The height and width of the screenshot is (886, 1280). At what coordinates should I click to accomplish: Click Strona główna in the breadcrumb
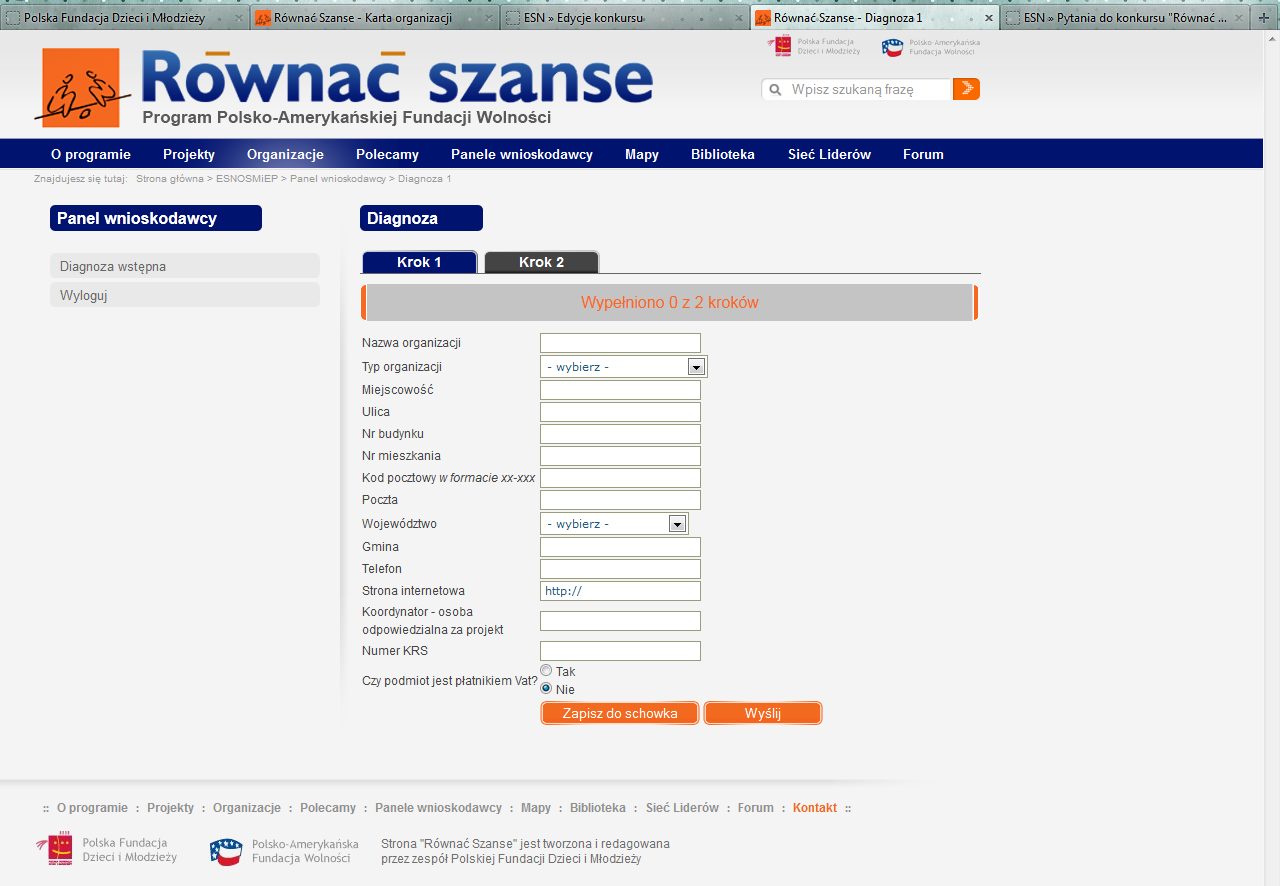(x=170, y=178)
